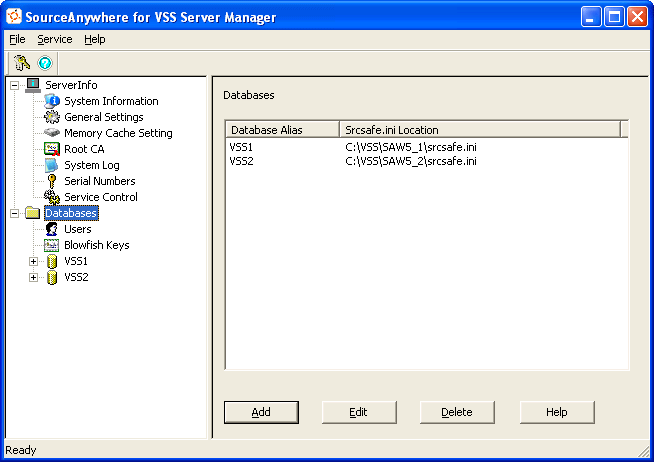Click the Blowfish Keys icon
The height and width of the screenshot is (462, 654).
click(52, 245)
